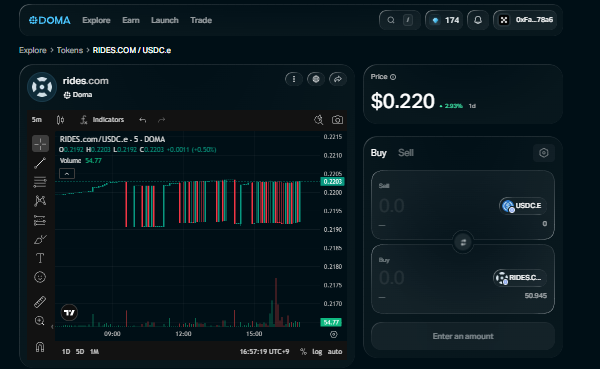Open the swap settings hexagon icon
600x369 pixels.
click(544, 153)
